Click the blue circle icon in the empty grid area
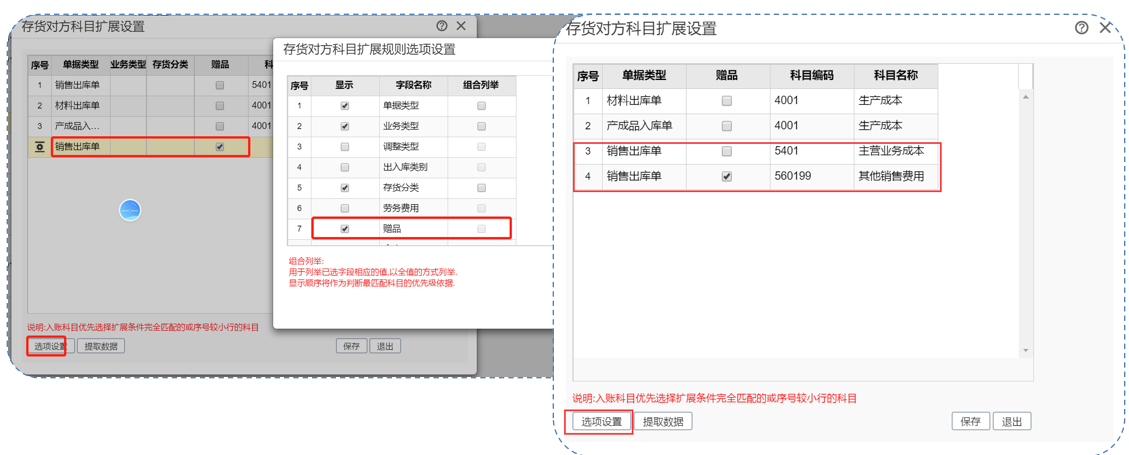Viewport: 1129px width, 455px height. click(130, 210)
